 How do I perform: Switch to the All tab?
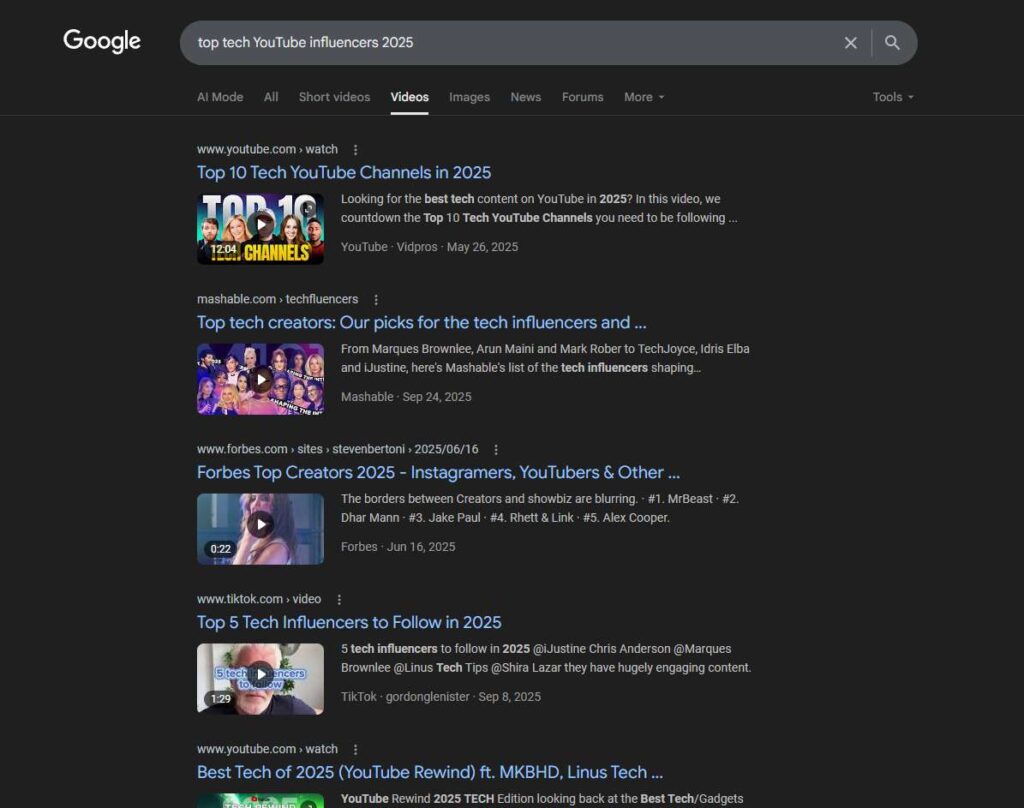(271, 97)
